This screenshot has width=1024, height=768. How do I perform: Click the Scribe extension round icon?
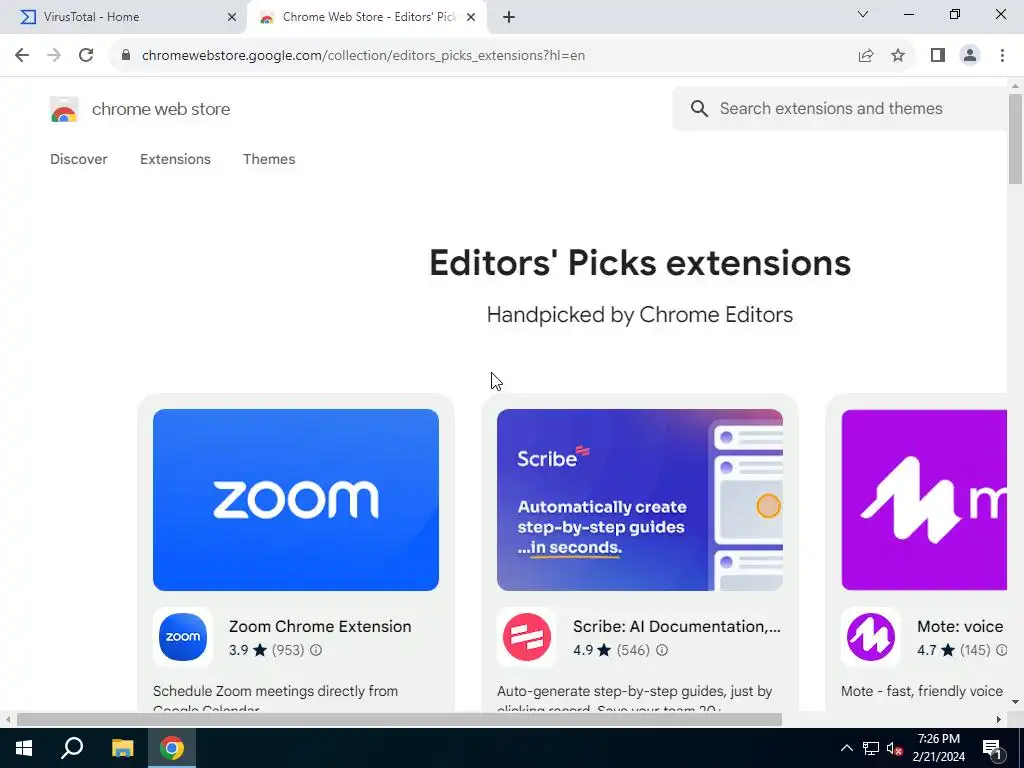pos(527,637)
